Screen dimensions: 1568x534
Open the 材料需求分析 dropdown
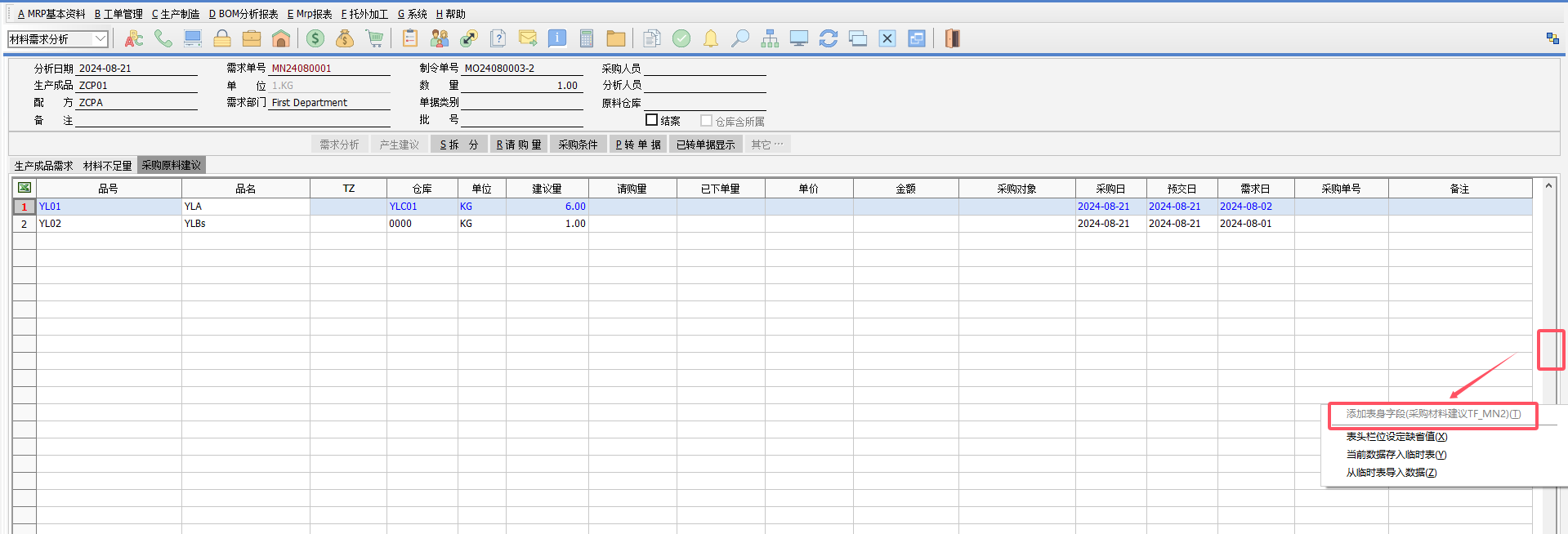[101, 38]
